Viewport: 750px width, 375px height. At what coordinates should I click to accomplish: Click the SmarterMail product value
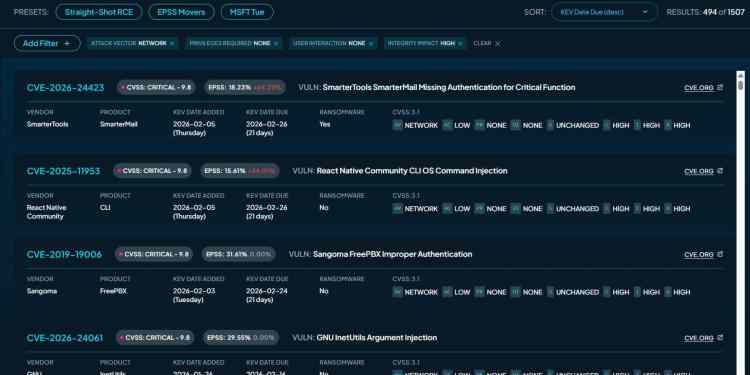(x=119, y=124)
